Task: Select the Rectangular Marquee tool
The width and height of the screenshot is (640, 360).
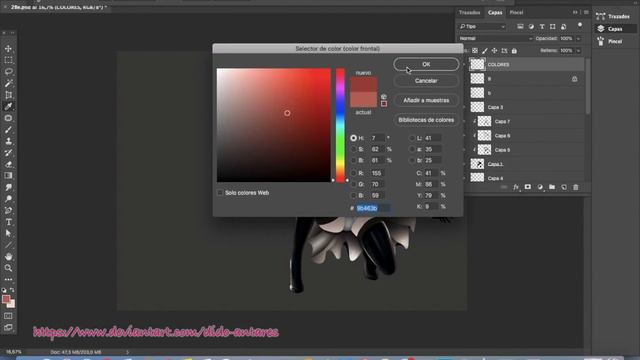Action: pos(8,60)
